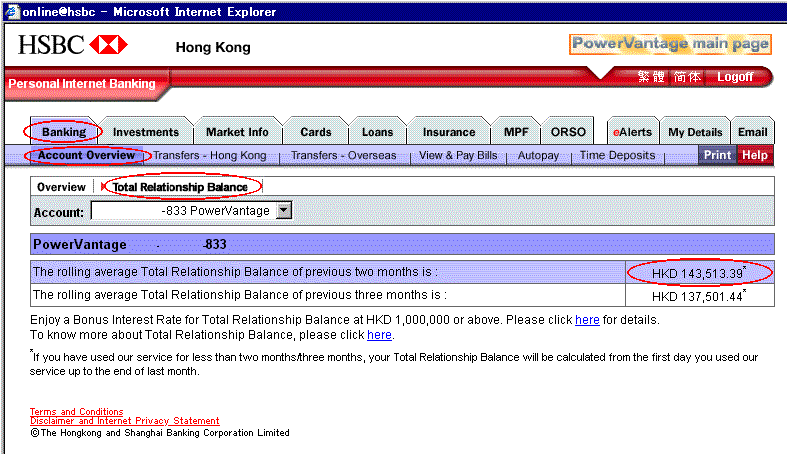Image resolution: width=787 pixels, height=454 pixels.
Task: Click the HKD 143,513.39 balance value
Action: click(x=698, y=273)
